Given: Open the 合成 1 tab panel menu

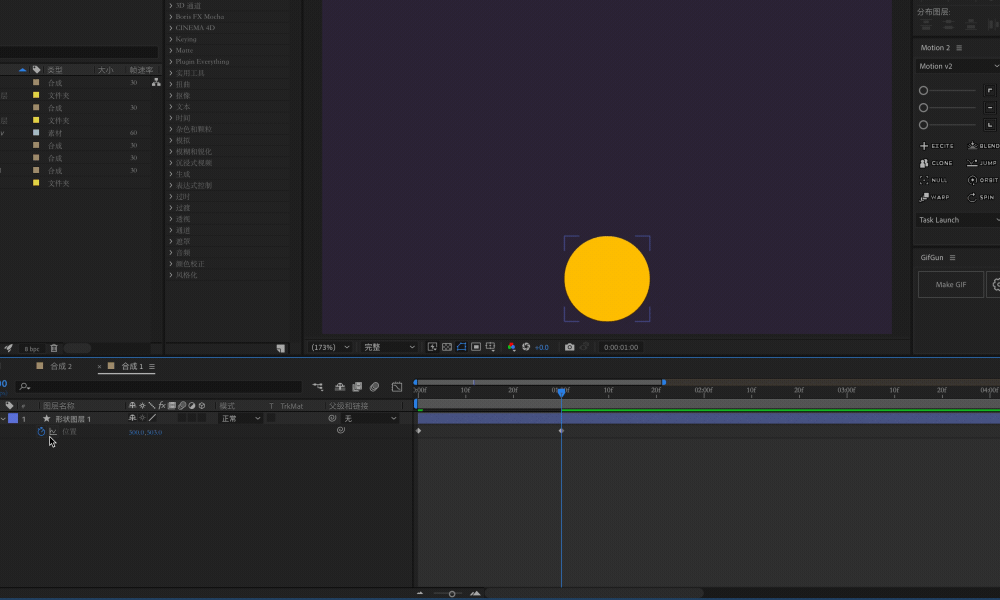Looking at the screenshot, I should tap(152, 367).
